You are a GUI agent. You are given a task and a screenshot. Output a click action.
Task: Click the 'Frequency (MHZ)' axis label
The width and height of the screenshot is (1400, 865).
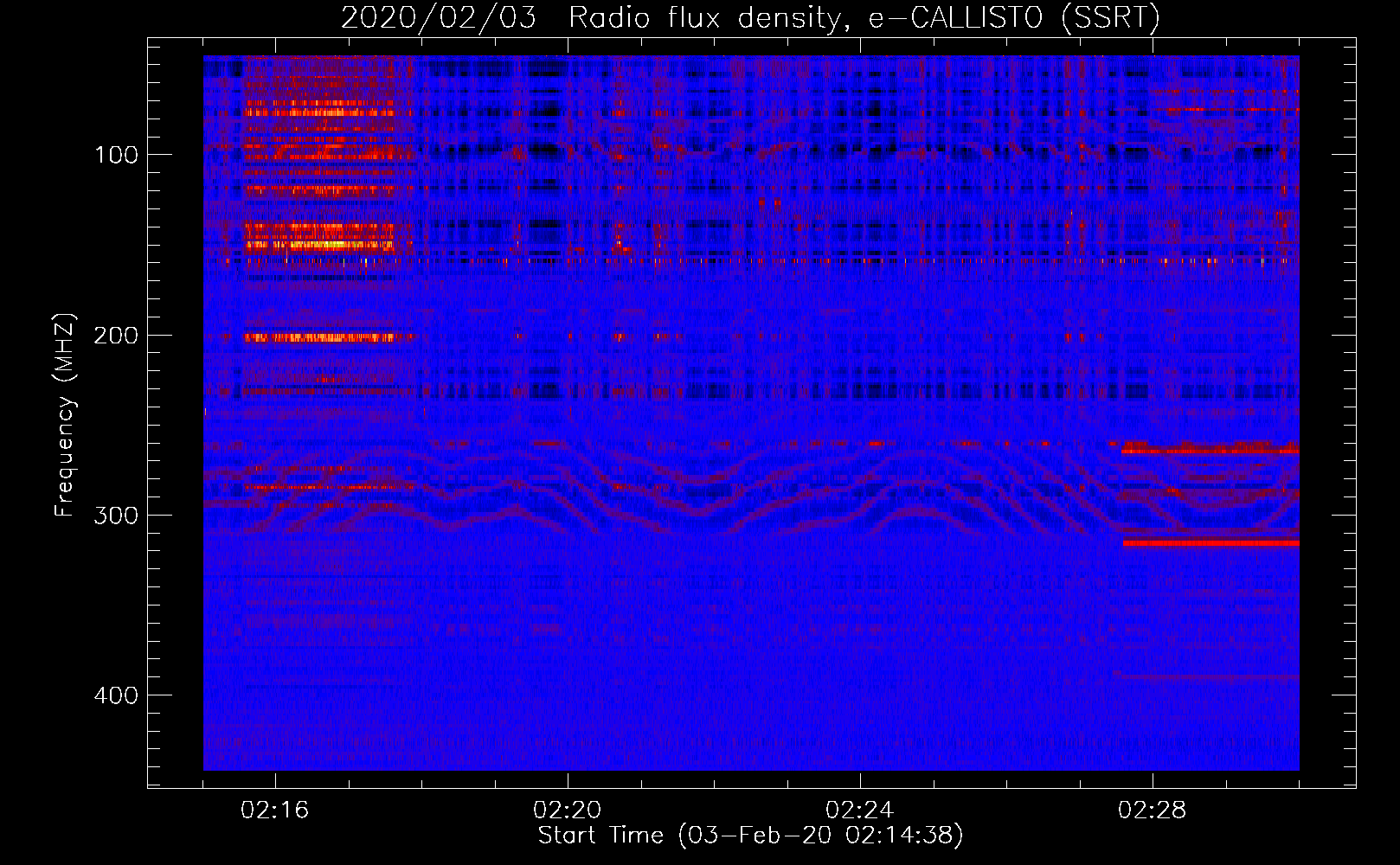[x=65, y=415]
